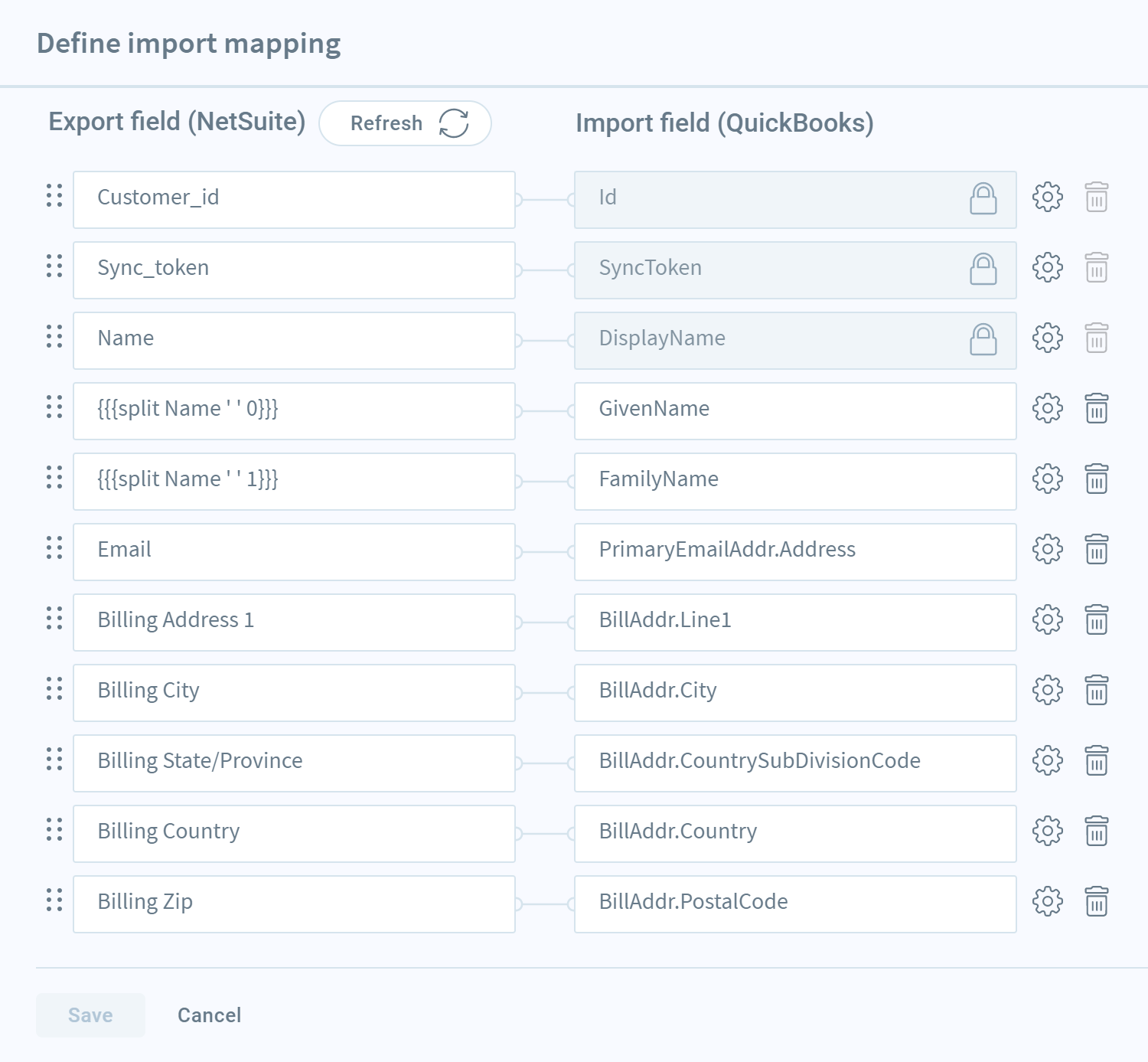Viewport: 1148px width, 1062px height.
Task: Open settings gear for the GivenName mapping
Action: [x=1048, y=409]
